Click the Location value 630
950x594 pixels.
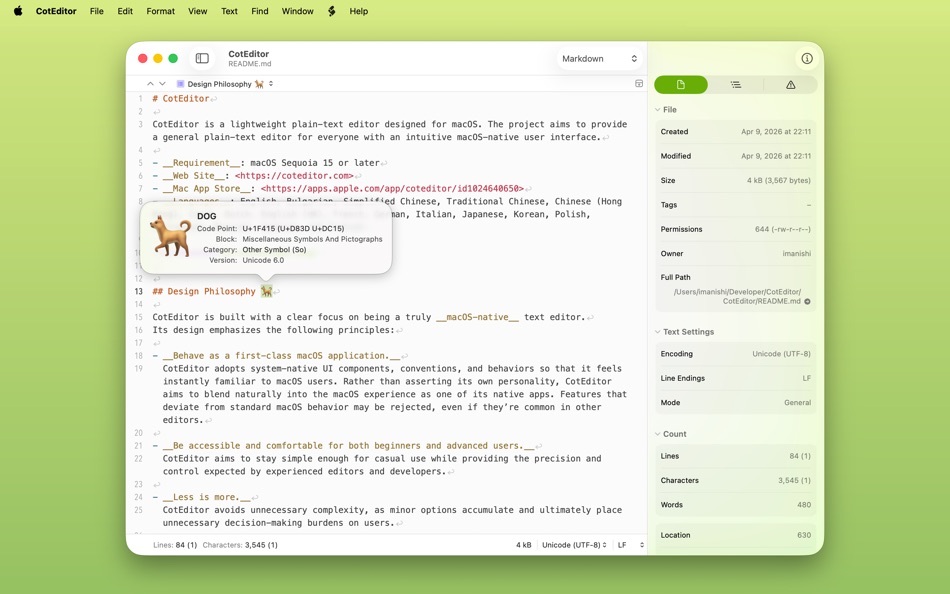[804, 535]
